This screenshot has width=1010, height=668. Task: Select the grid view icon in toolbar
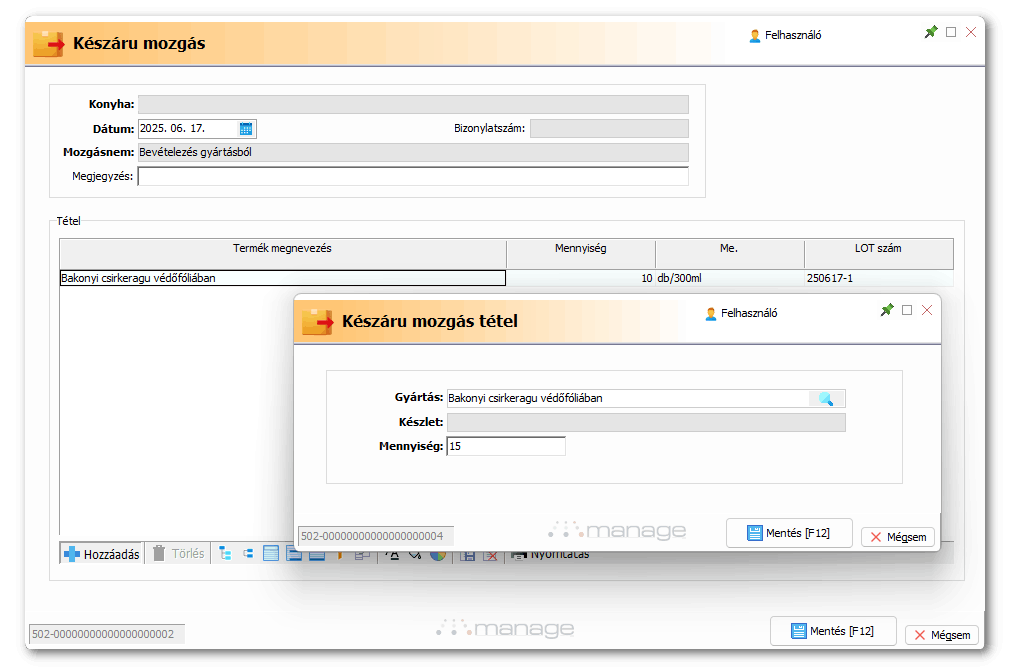coord(270,554)
